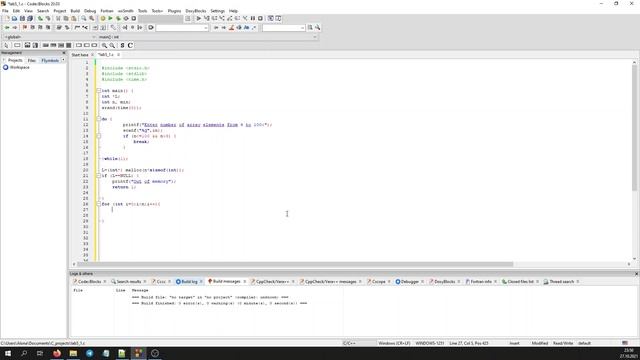640x360 pixels.
Task: Click the 'Windows (CR+LF)' status bar entry
Action: [x=394, y=343]
